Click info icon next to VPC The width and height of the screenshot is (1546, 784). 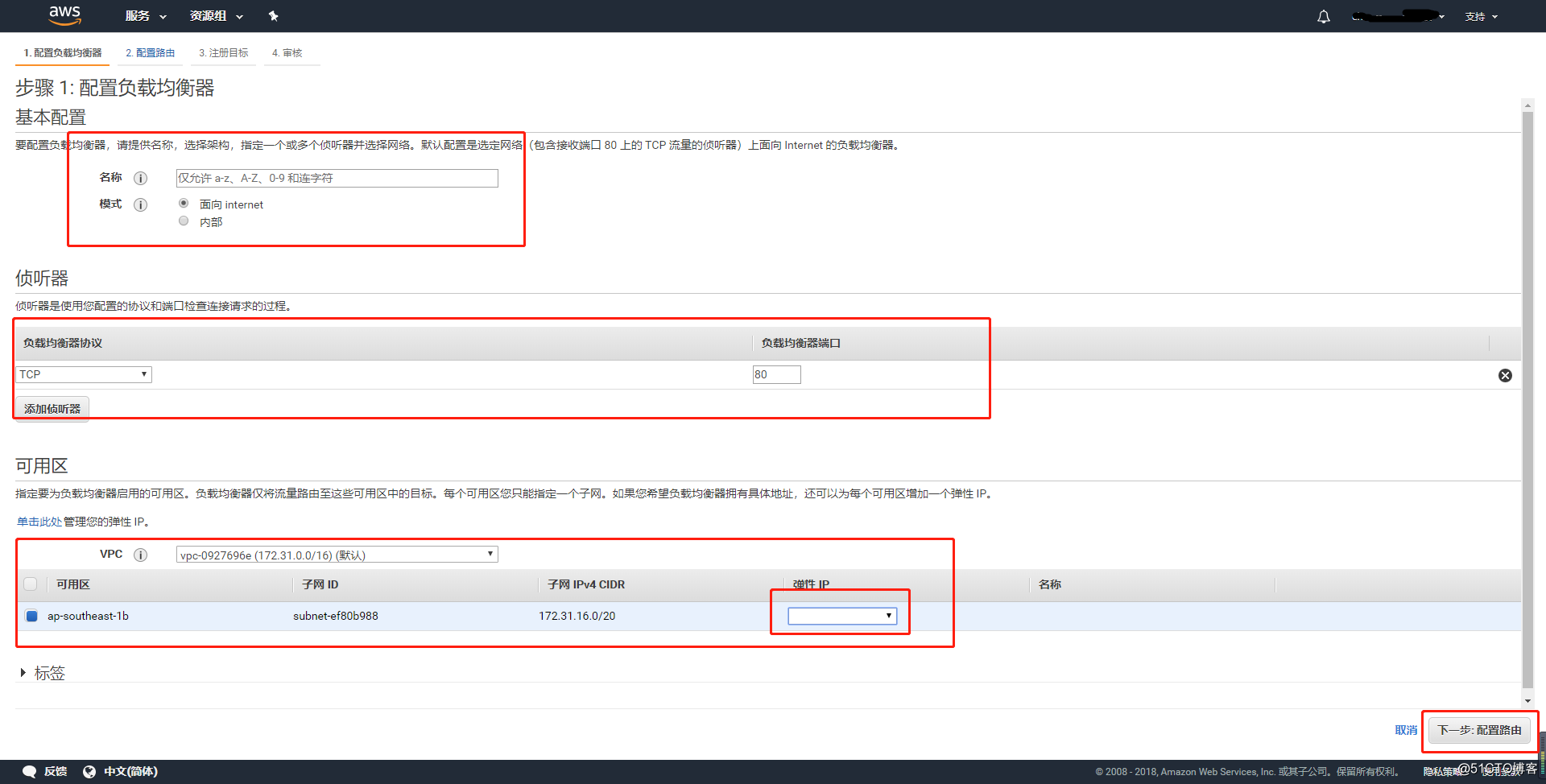click(140, 555)
